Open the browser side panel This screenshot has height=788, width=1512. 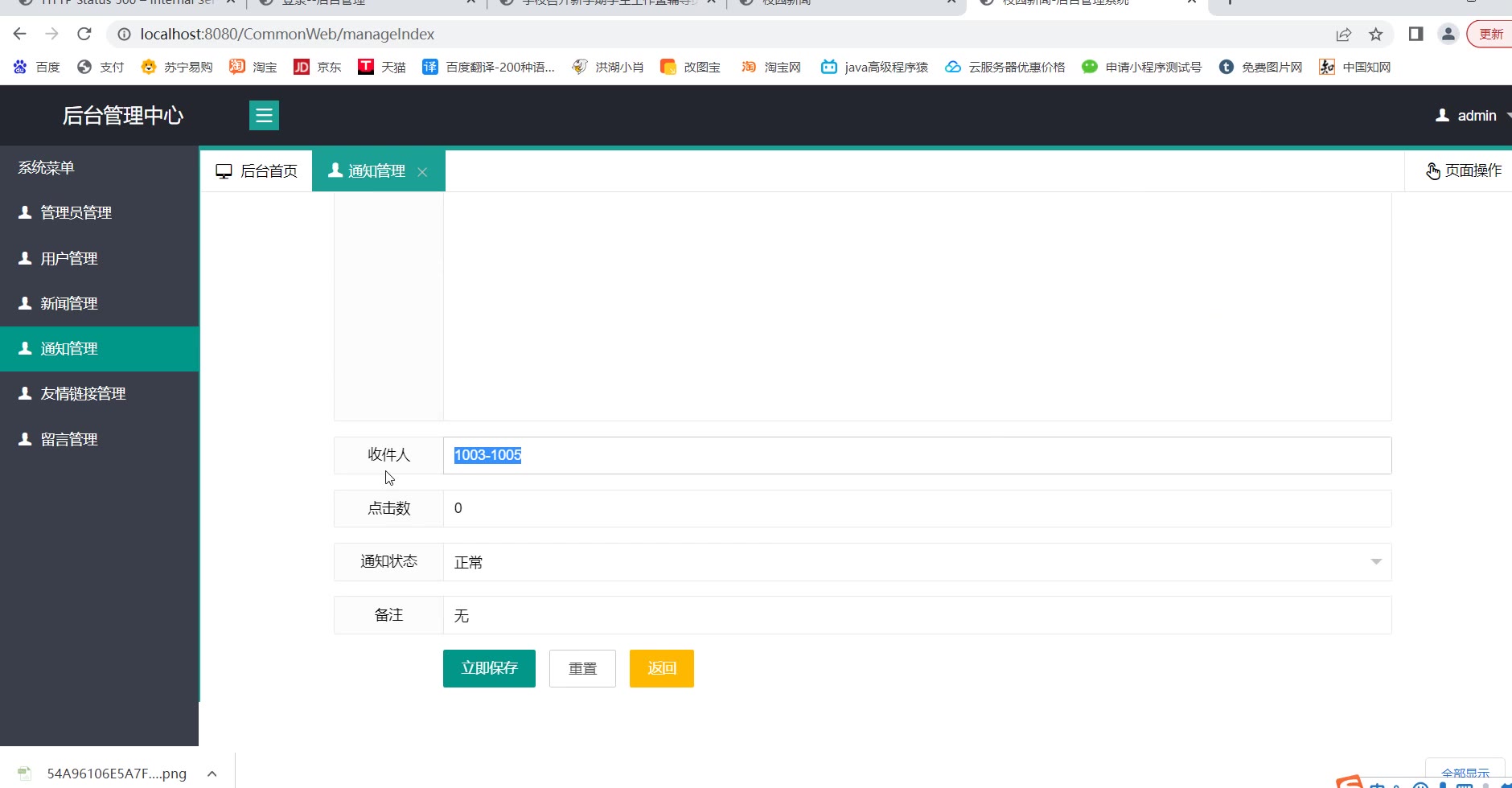click(x=1416, y=34)
